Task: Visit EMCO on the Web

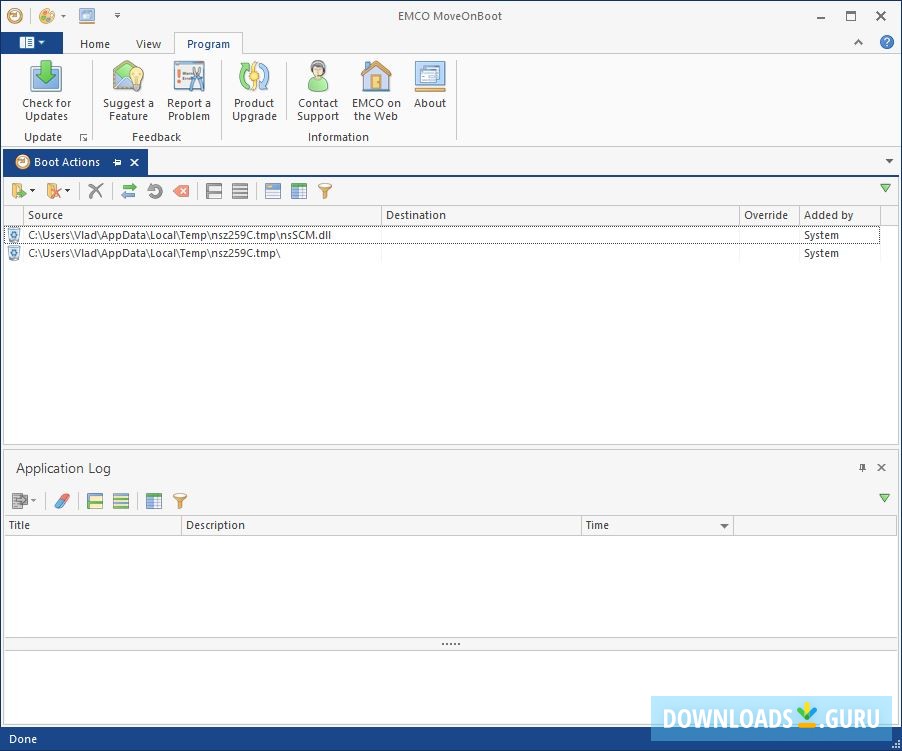Action: coord(376,91)
